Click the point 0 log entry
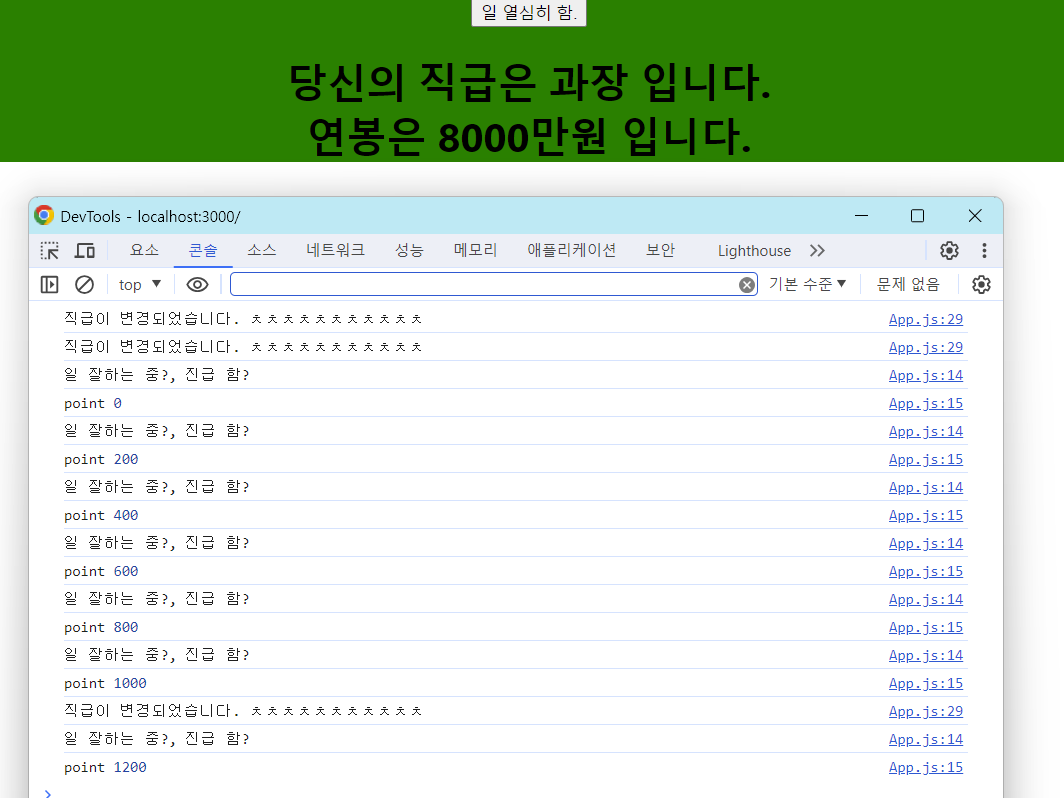Screen dimensions: 1064x798 point(93,403)
